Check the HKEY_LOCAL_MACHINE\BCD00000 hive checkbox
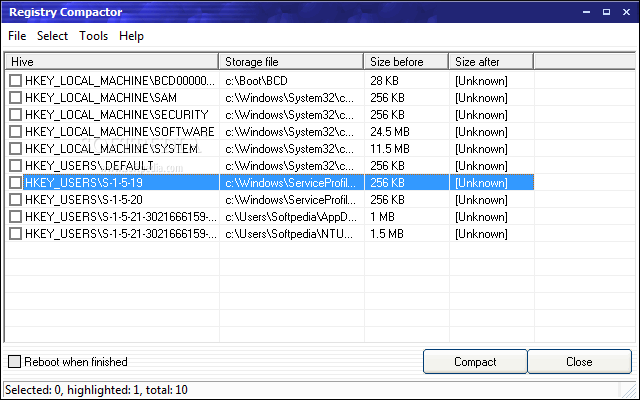The height and width of the screenshot is (400, 640). point(16,81)
